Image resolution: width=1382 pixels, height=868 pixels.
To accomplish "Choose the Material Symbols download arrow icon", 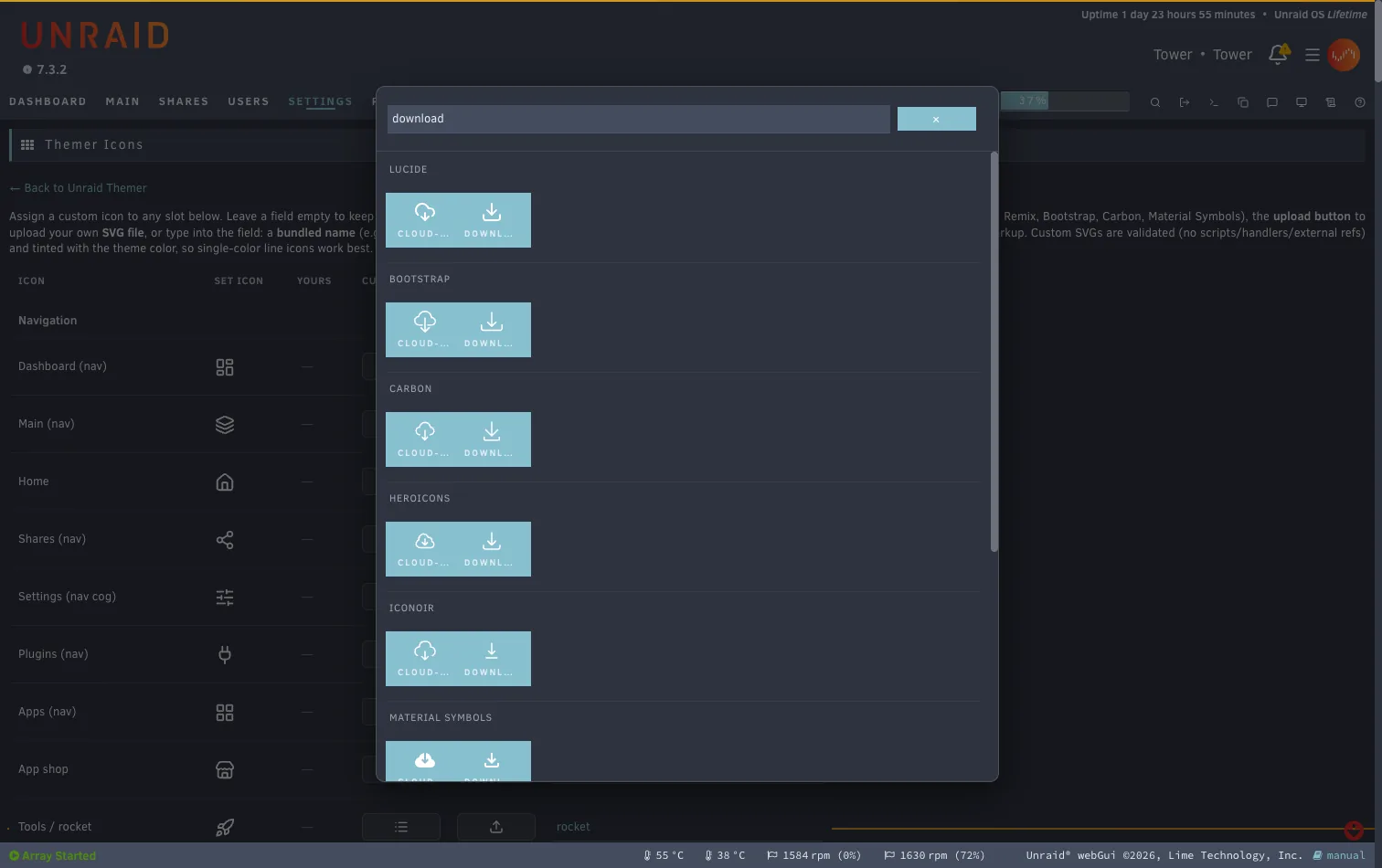I will (491, 762).
